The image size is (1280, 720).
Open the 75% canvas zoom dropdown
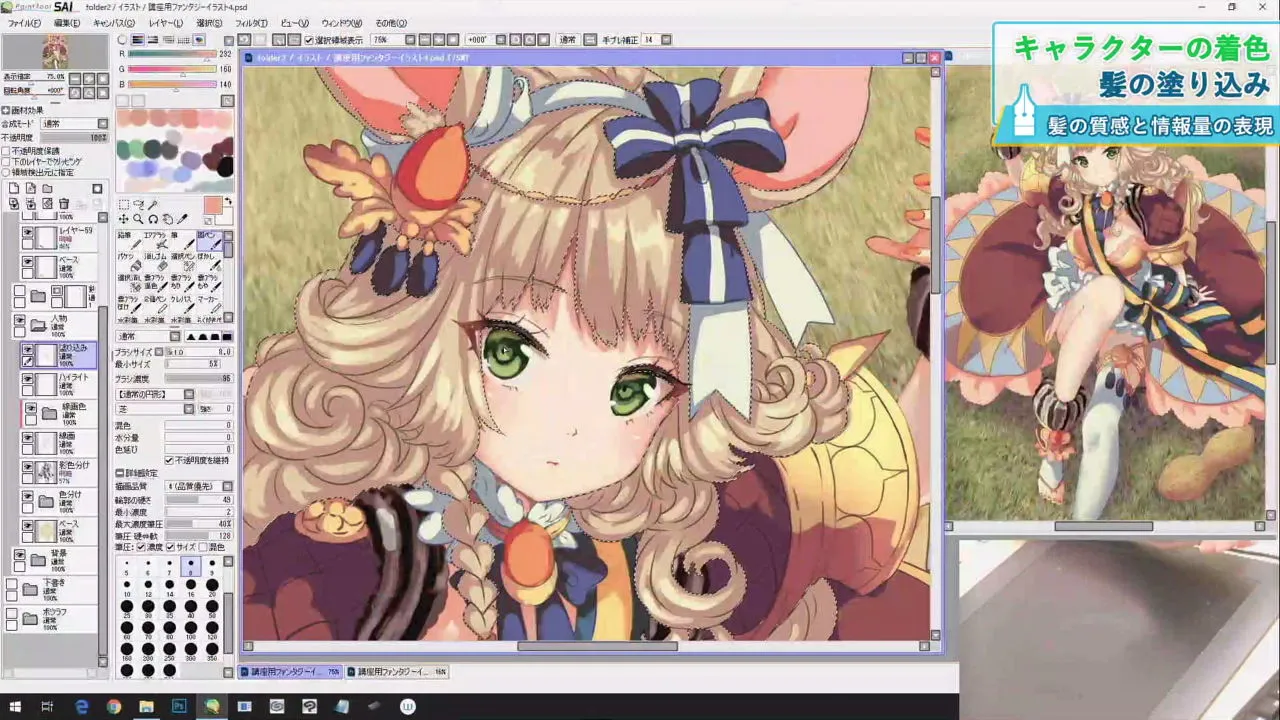click(409, 39)
